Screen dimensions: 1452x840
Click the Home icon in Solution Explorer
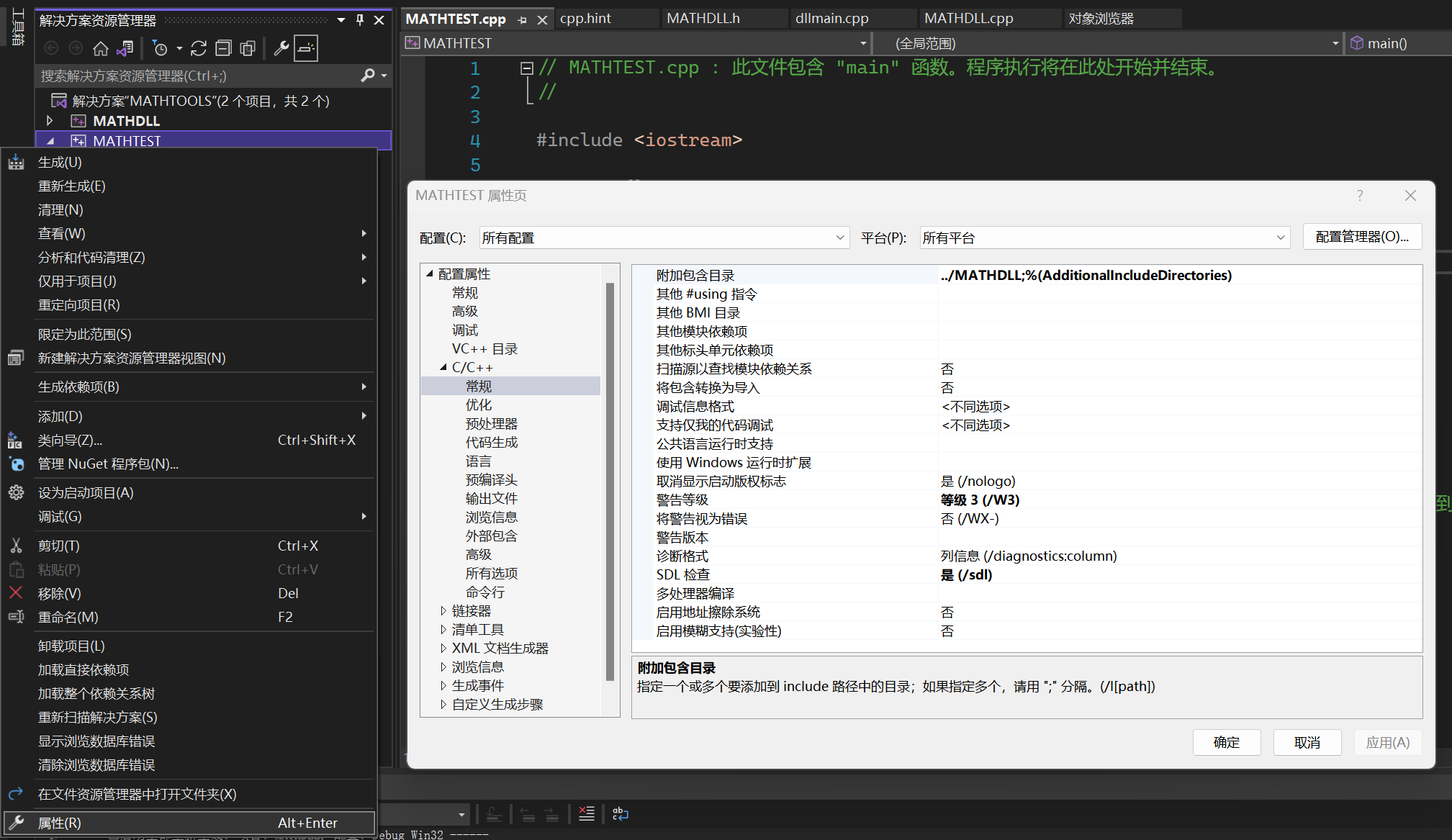tap(100, 48)
